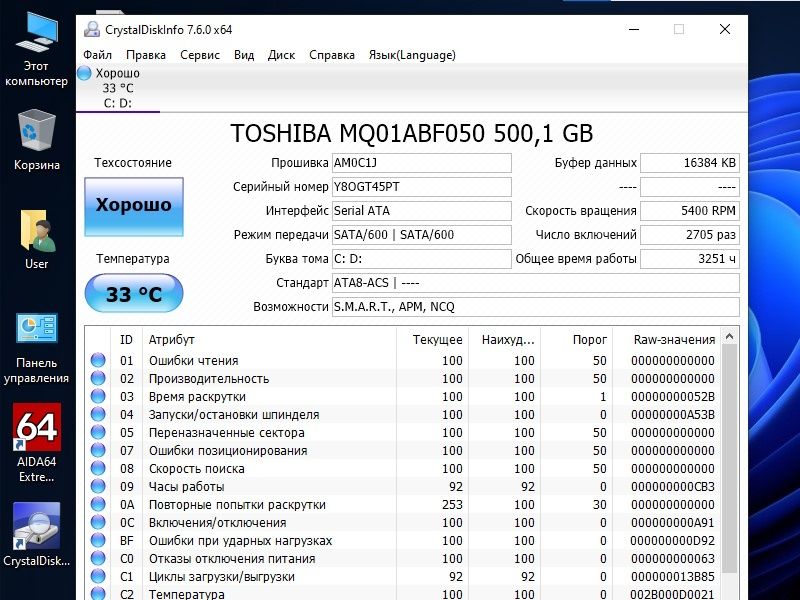Click status orb for Скорость поиска row

point(98,468)
